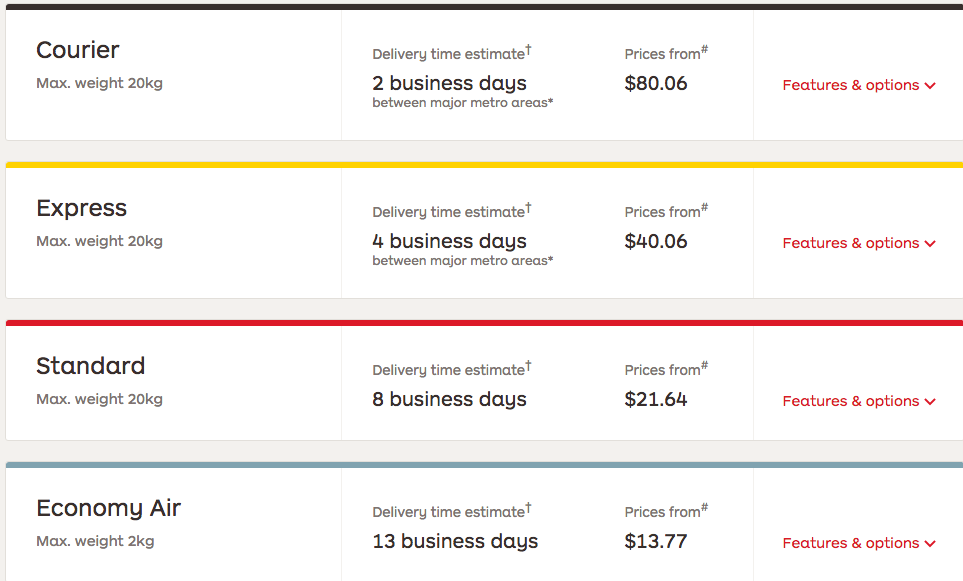Click the 8 business days estimate
963x581 pixels.
(449, 399)
